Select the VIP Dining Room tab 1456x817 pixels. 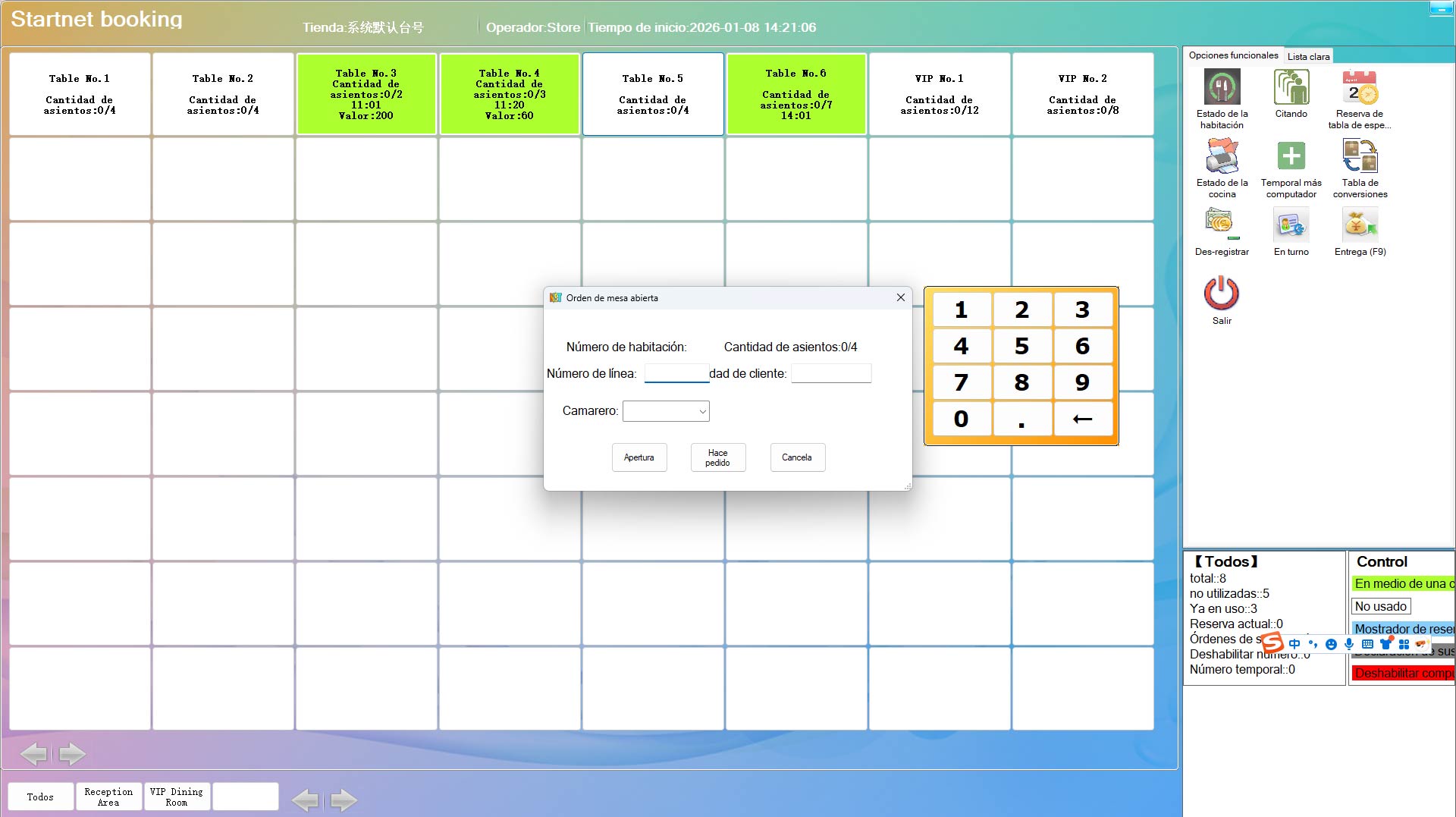pos(177,797)
